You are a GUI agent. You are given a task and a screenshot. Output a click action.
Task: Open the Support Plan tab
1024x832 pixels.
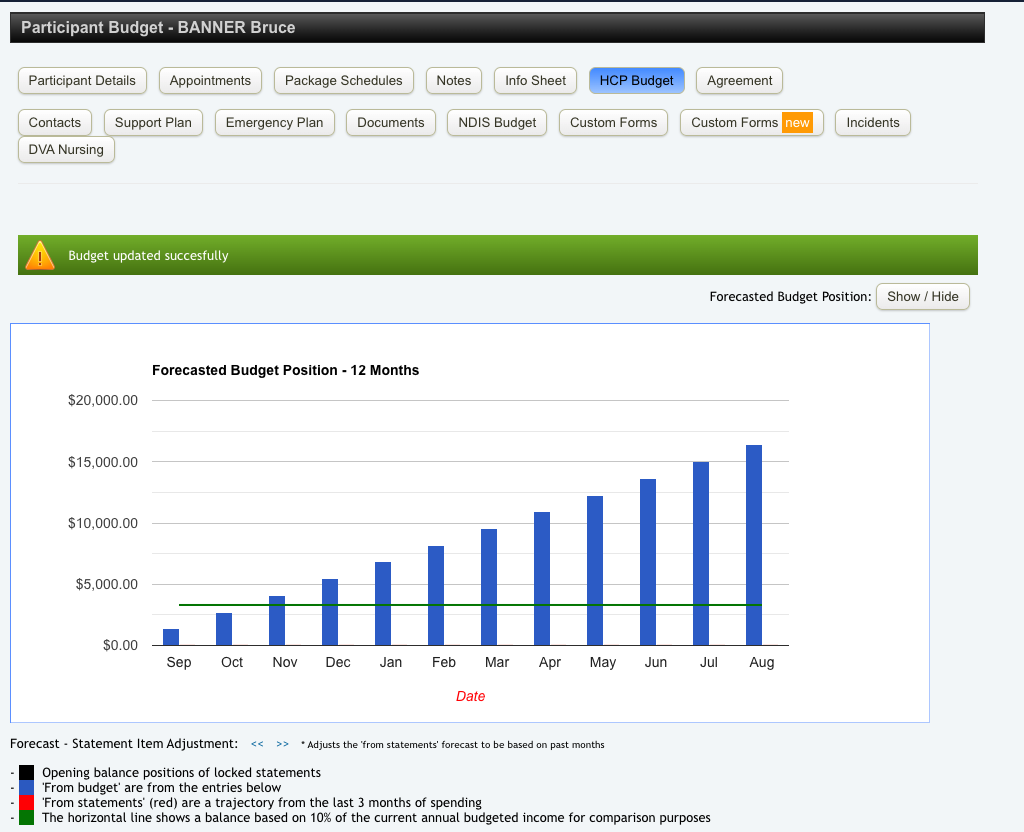tap(153, 123)
